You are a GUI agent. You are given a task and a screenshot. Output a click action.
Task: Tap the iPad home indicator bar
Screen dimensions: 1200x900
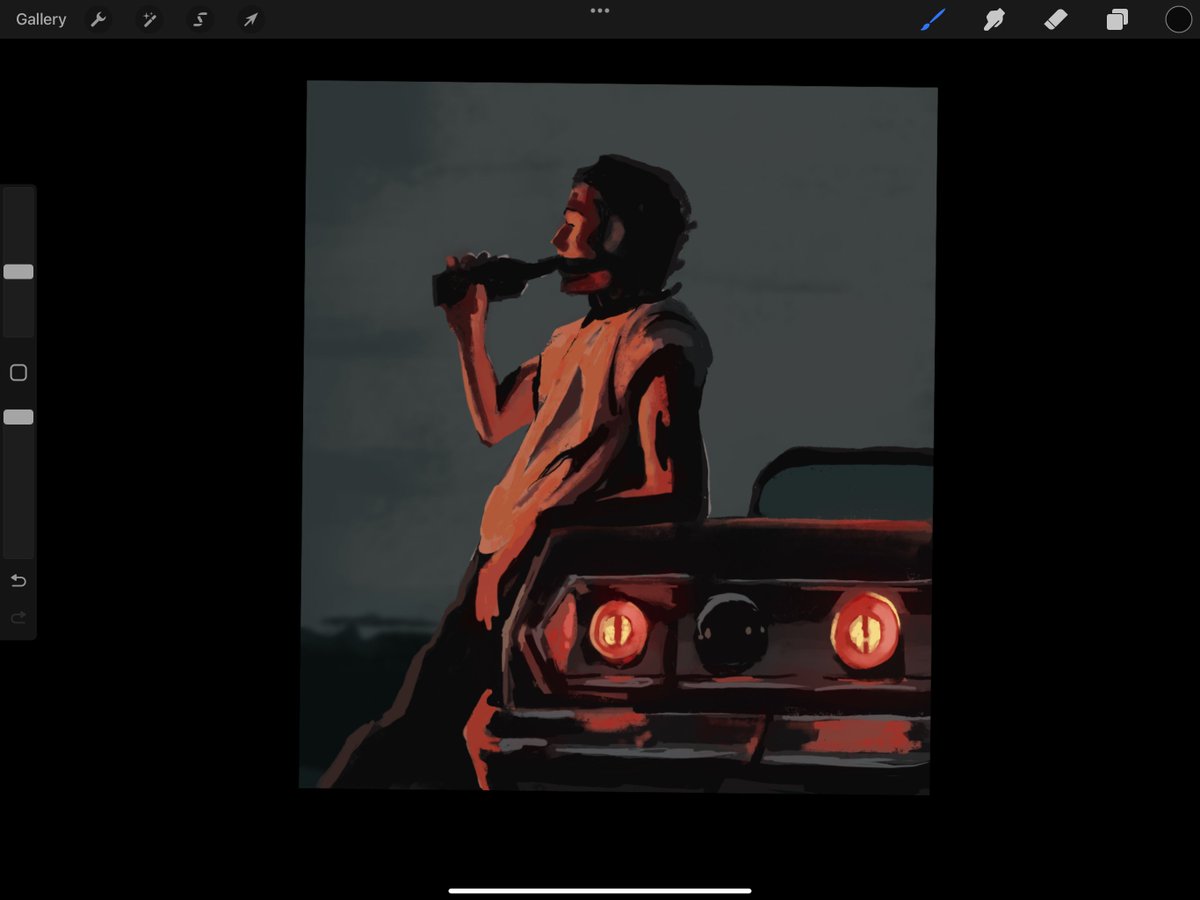[x=600, y=890]
